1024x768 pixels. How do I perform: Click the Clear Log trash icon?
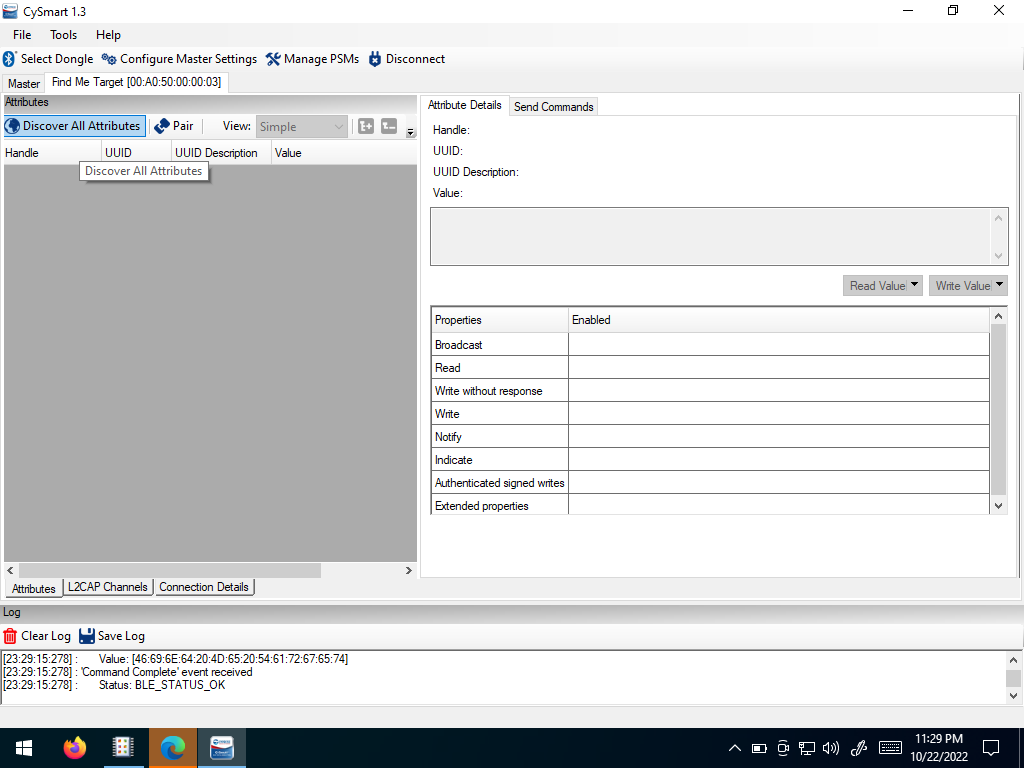pyautogui.click(x=10, y=636)
